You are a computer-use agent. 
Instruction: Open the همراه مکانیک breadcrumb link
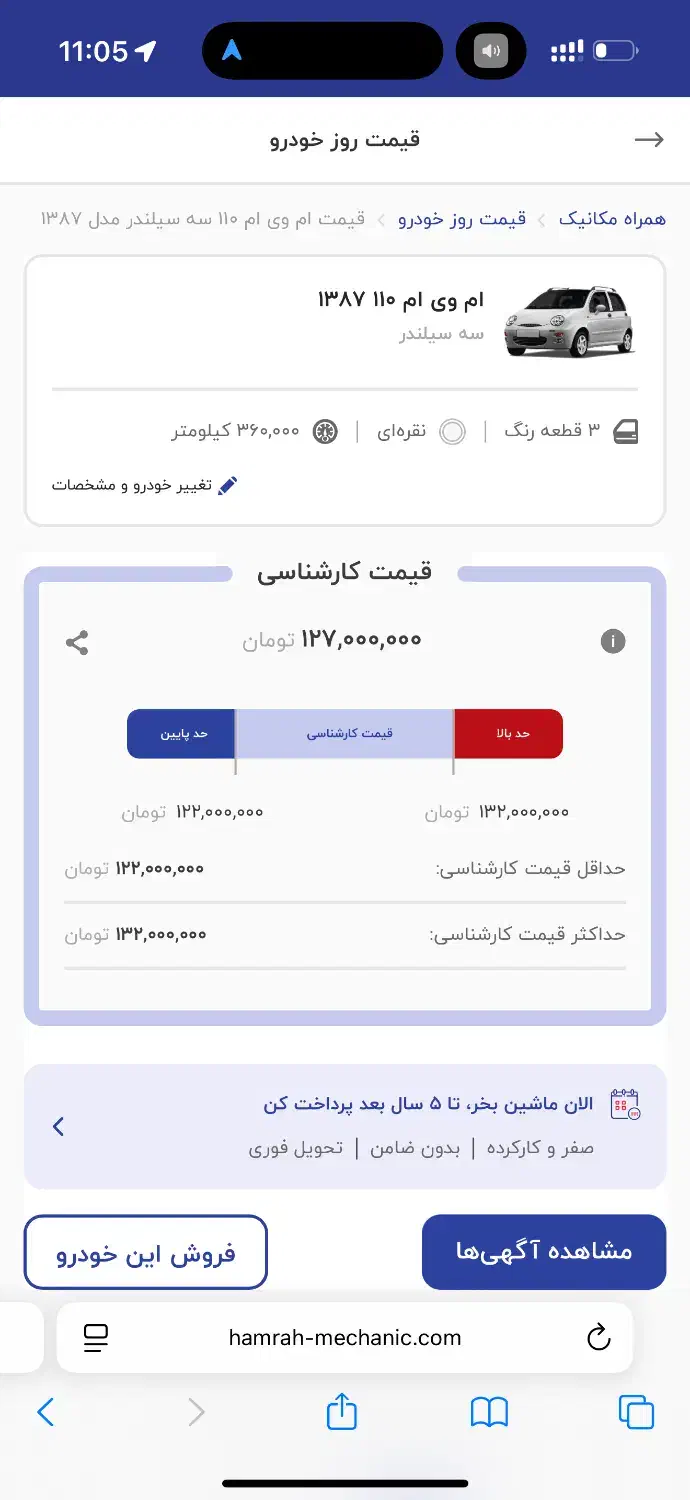point(611,219)
